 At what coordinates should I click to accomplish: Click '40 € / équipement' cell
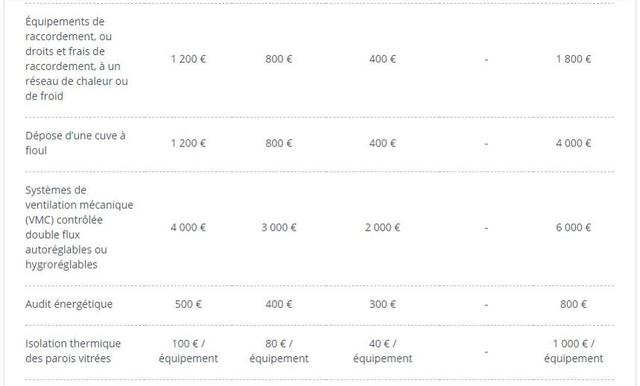382,351
